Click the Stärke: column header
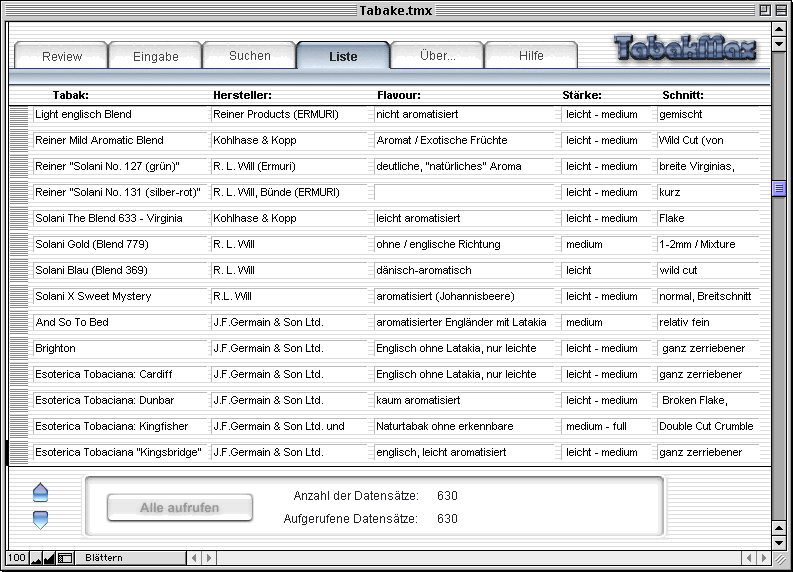This screenshot has height=572, width=793. tap(582, 95)
